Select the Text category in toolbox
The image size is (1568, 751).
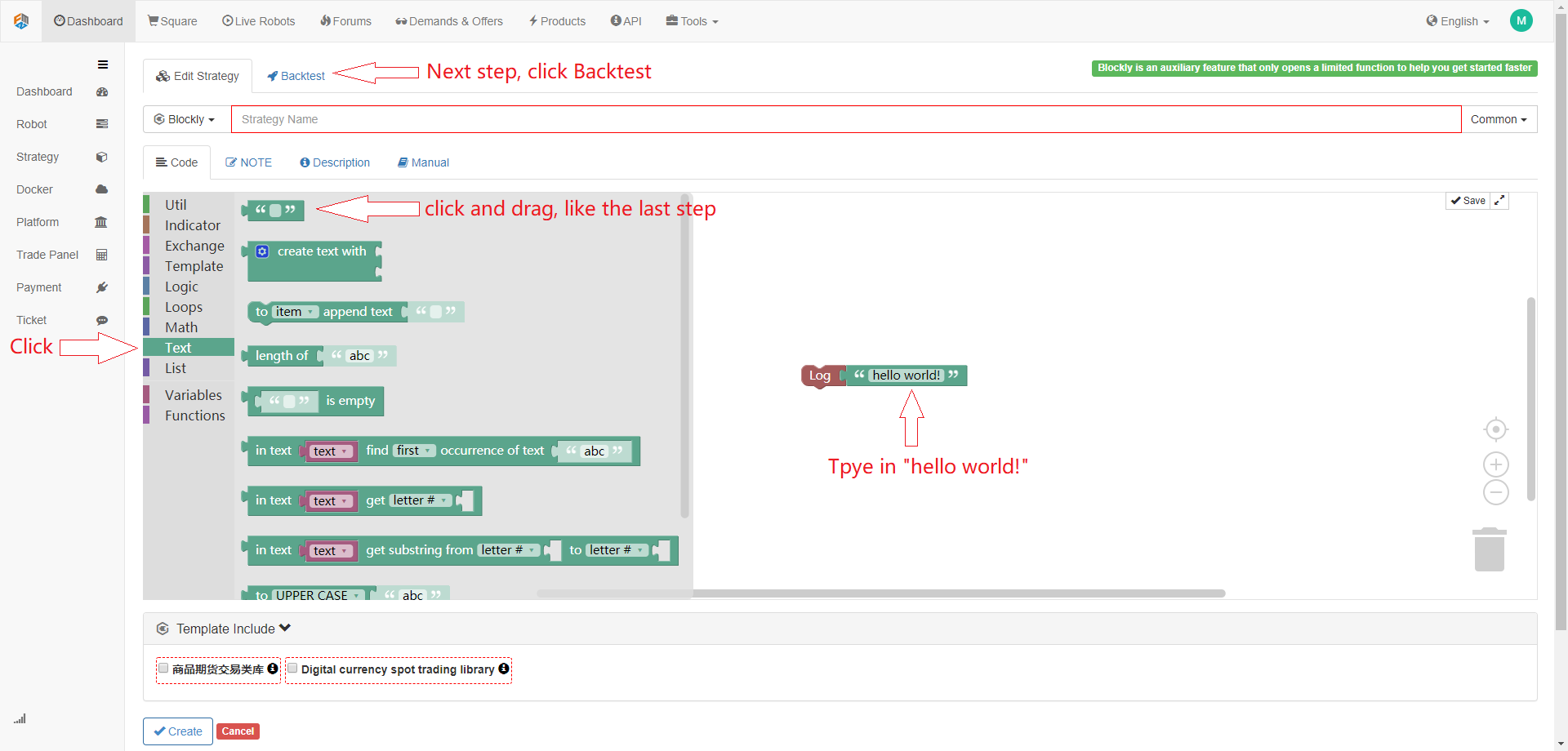point(189,348)
